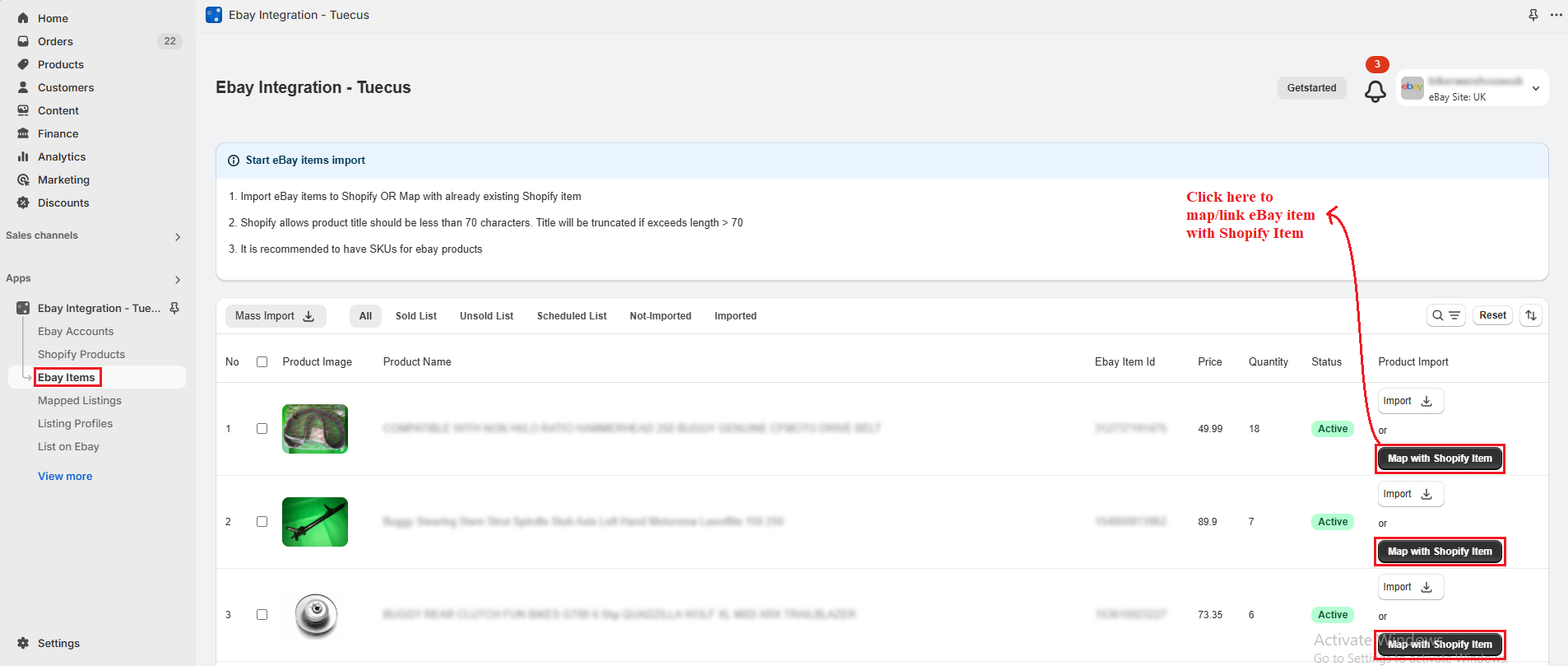Viewport: 1568px width, 666px height.
Task: Click Import button for item priced 73.35
Action: click(x=1410, y=587)
